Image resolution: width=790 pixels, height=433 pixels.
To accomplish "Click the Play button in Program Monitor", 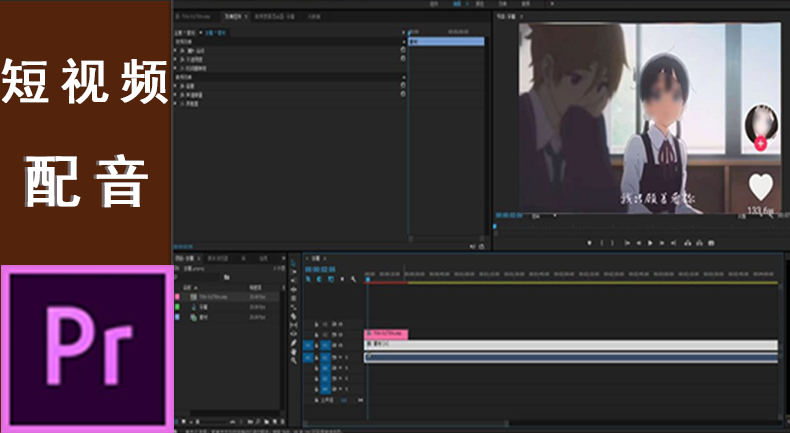I will point(650,242).
